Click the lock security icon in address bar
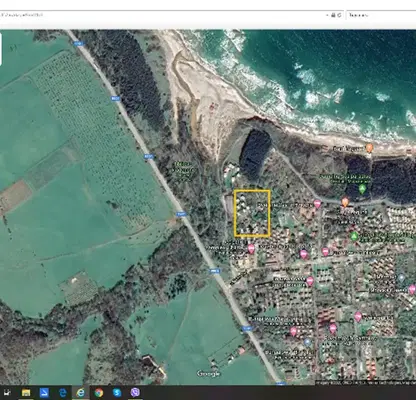416x400 pixels. (333, 15)
